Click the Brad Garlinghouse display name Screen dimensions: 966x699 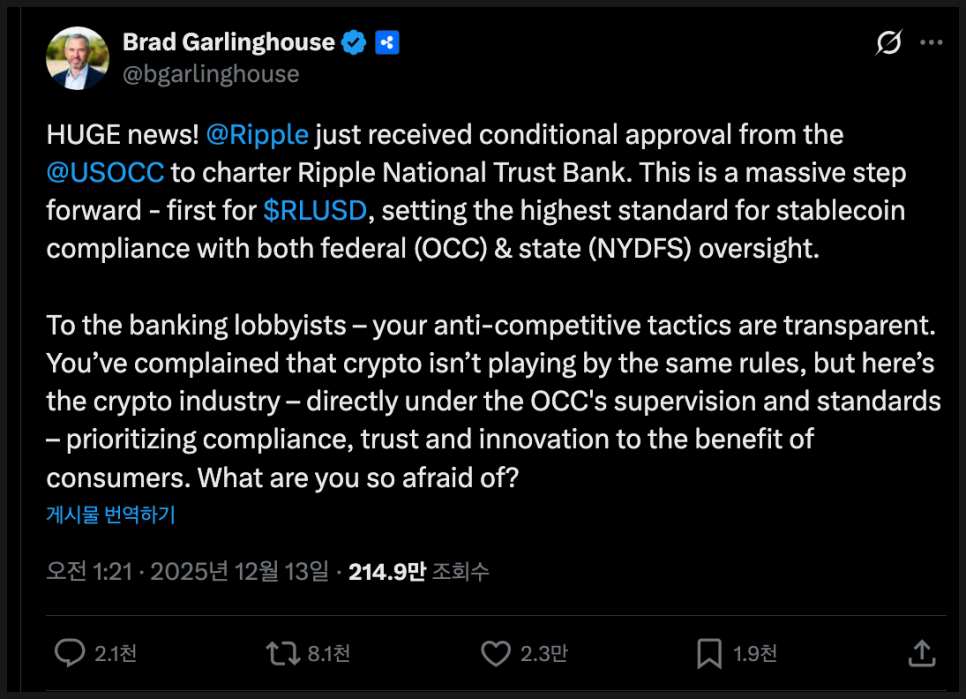(x=228, y=42)
